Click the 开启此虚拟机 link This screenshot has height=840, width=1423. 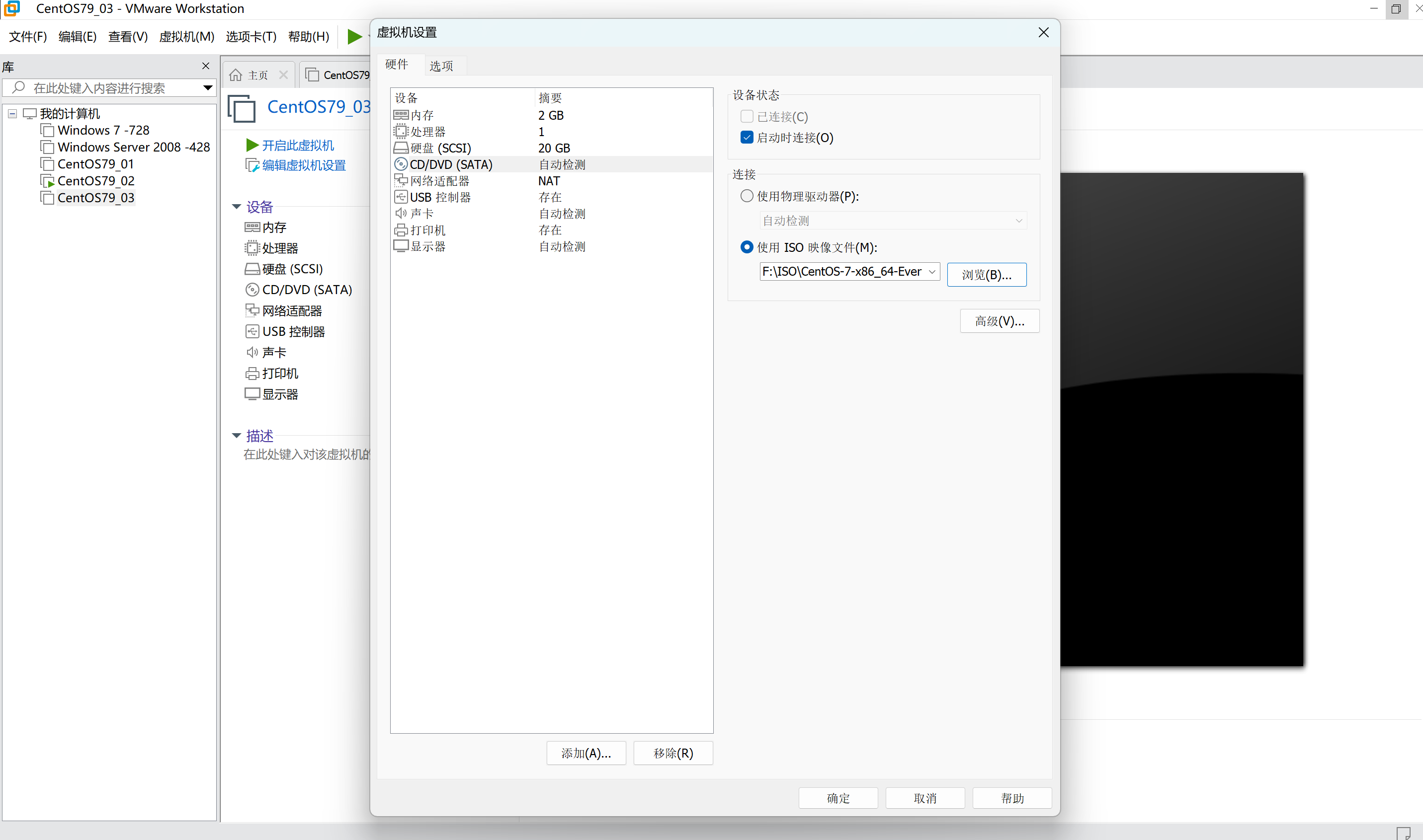click(x=298, y=146)
